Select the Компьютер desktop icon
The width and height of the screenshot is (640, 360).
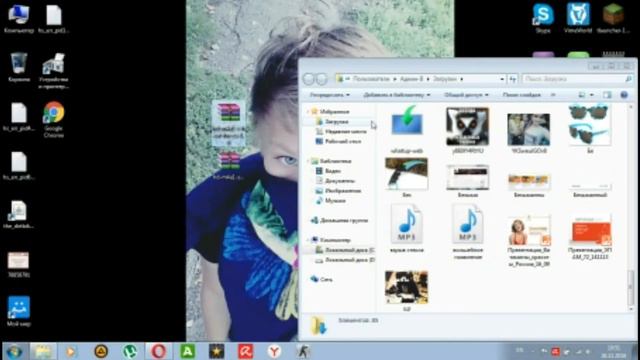pos(19,18)
